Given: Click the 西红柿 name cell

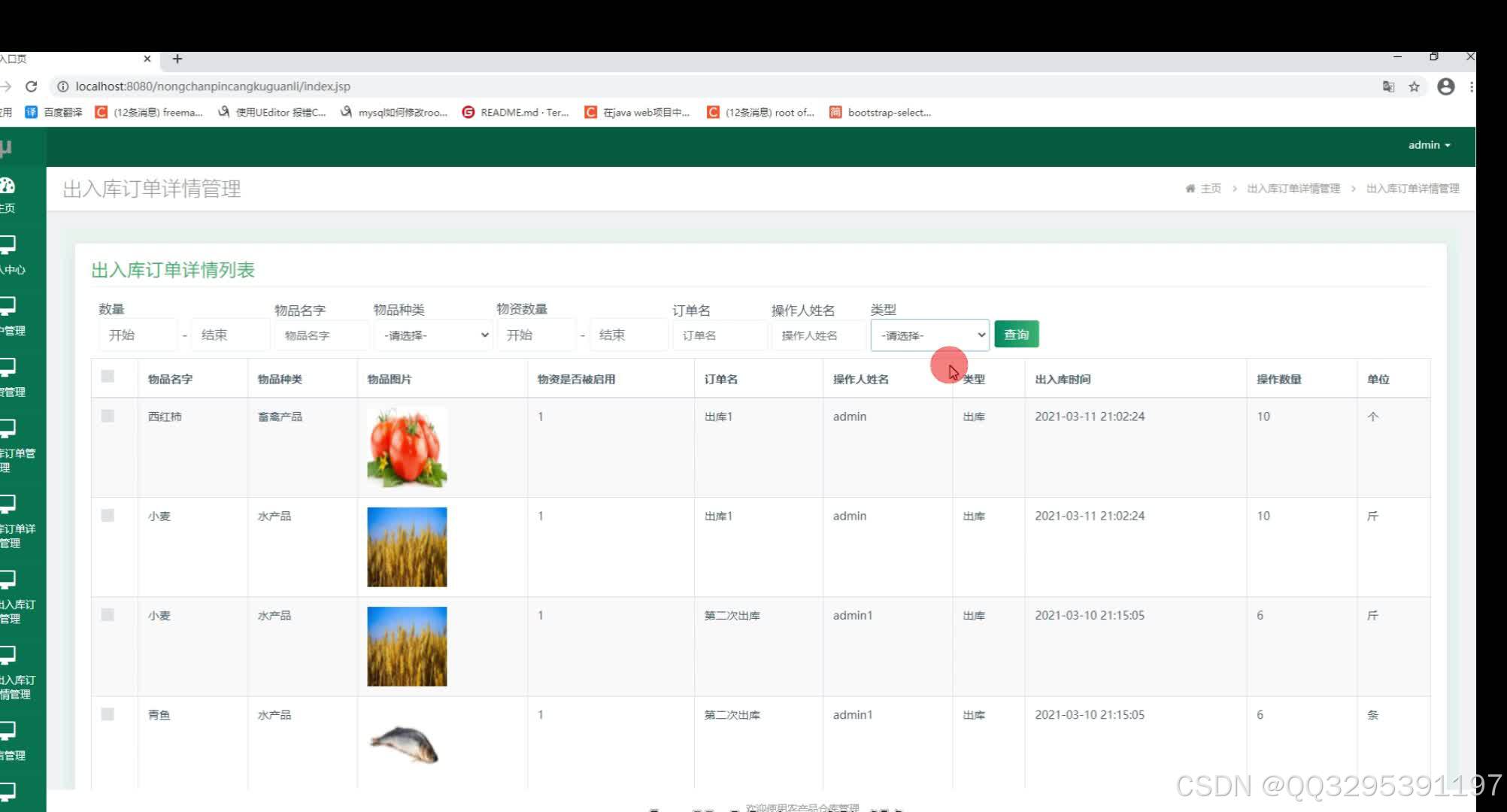Looking at the screenshot, I should [x=165, y=417].
